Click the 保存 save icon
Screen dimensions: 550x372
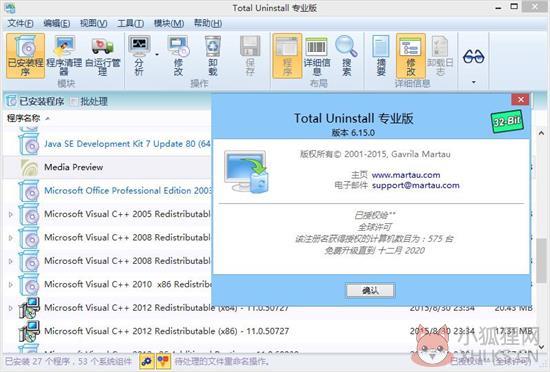pos(250,55)
